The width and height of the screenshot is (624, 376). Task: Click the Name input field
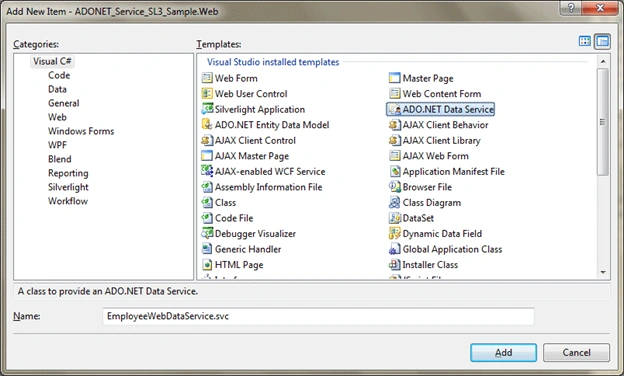tap(318, 316)
